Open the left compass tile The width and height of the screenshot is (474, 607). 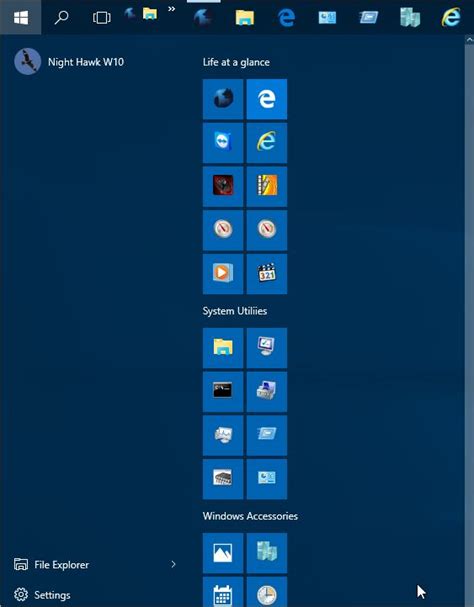tap(223, 230)
